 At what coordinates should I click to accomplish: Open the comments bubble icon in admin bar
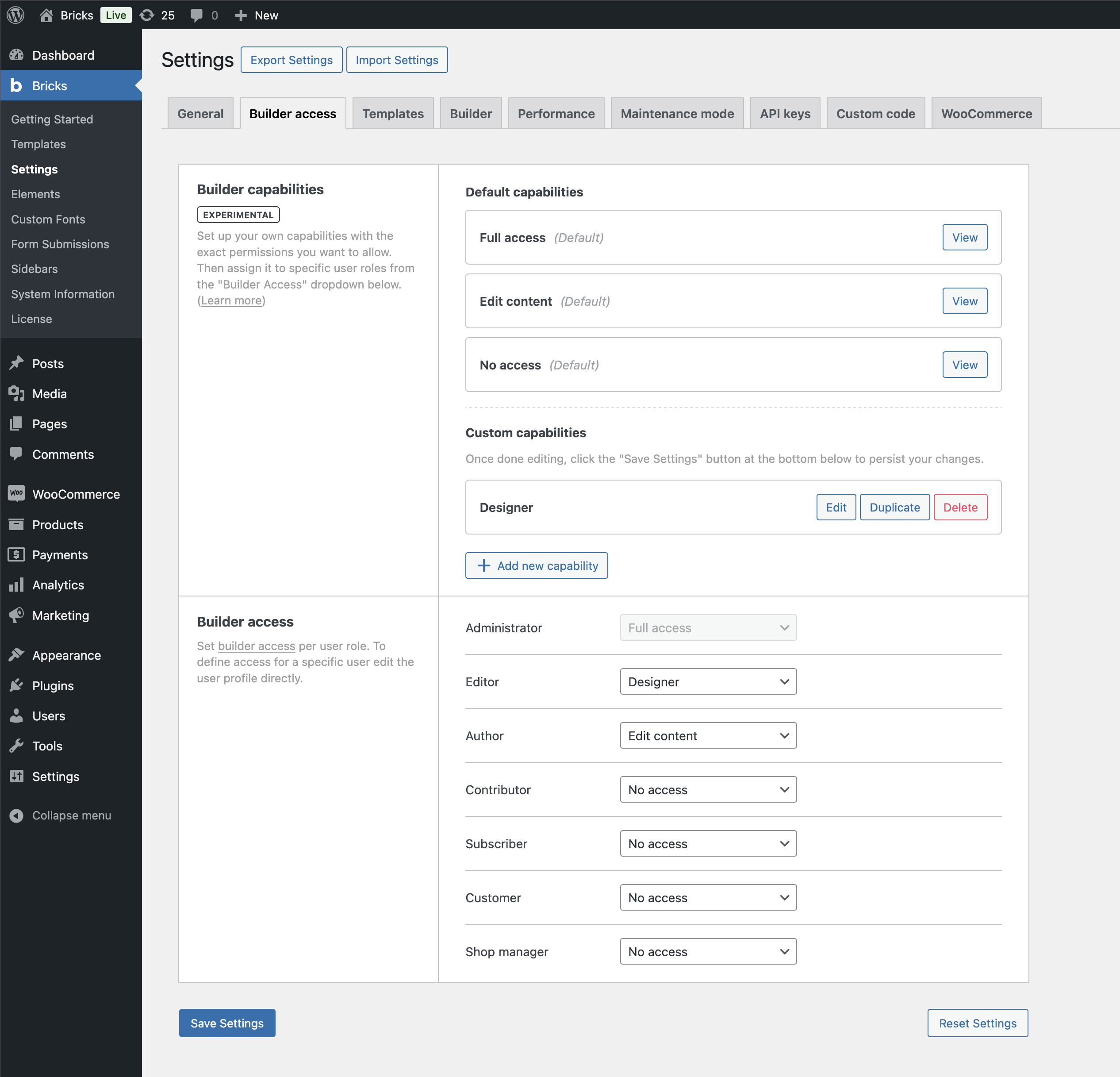tap(196, 15)
